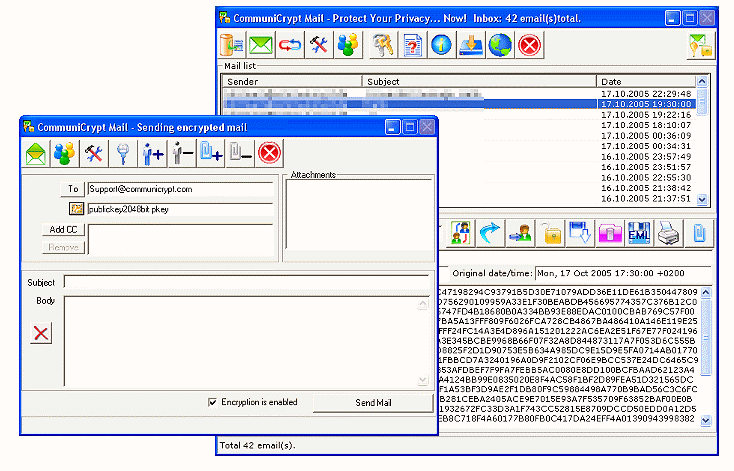Click the message body scrollbar down arrow

[x=706, y=420]
